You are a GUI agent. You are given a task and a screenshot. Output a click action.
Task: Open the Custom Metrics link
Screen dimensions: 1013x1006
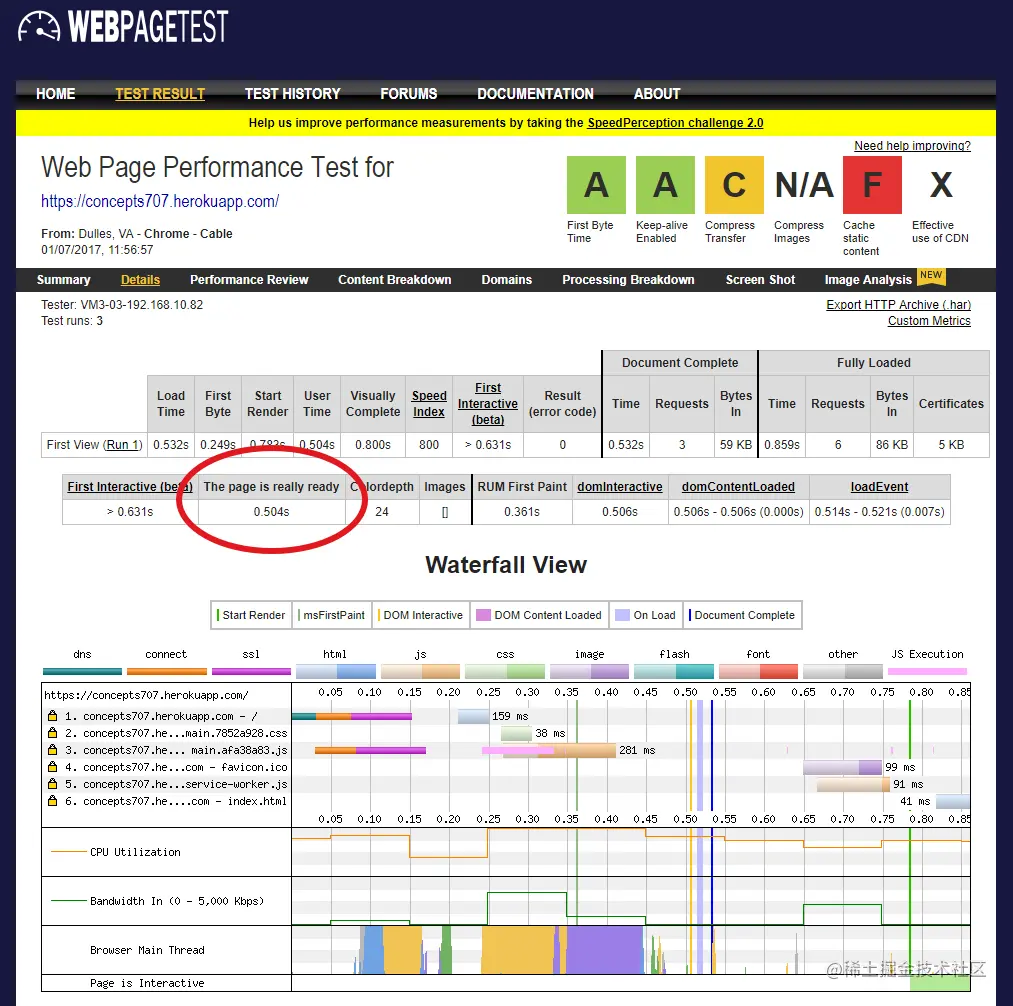click(x=929, y=321)
